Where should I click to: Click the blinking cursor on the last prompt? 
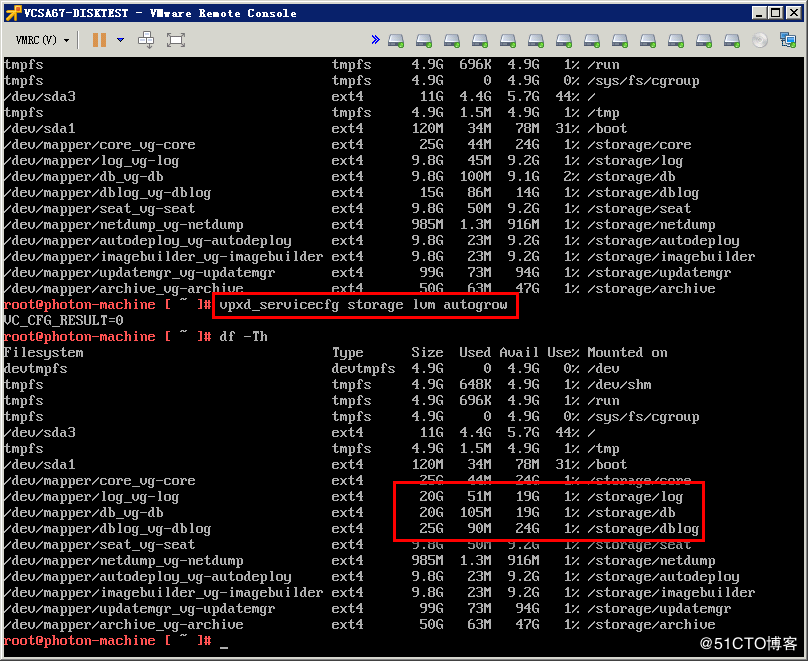(x=224, y=646)
